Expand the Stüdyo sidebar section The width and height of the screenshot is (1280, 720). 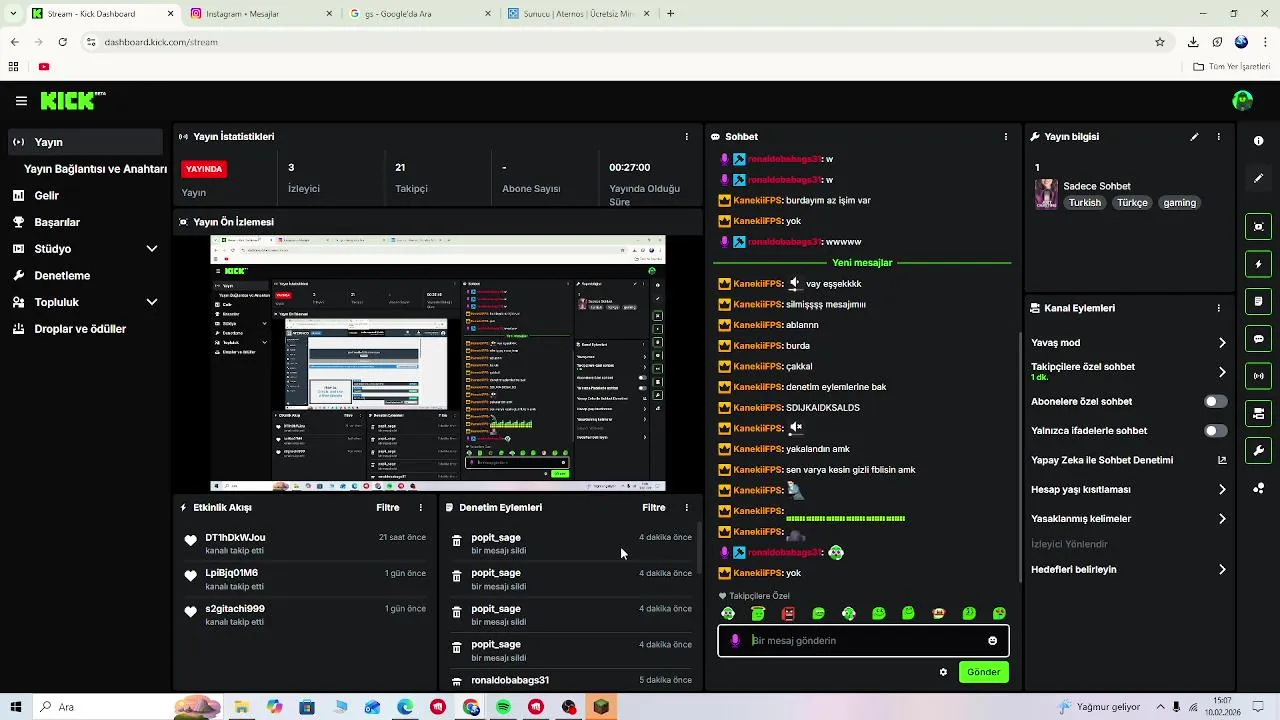click(85, 249)
